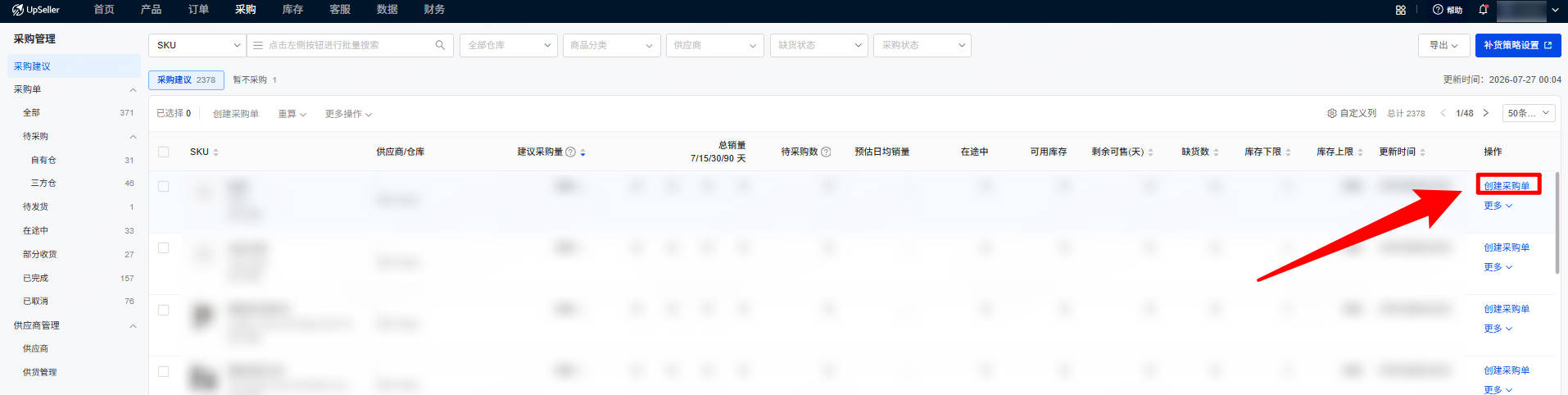Open 客服 in top menu
This screenshot has width=1568, height=395.
(x=340, y=10)
